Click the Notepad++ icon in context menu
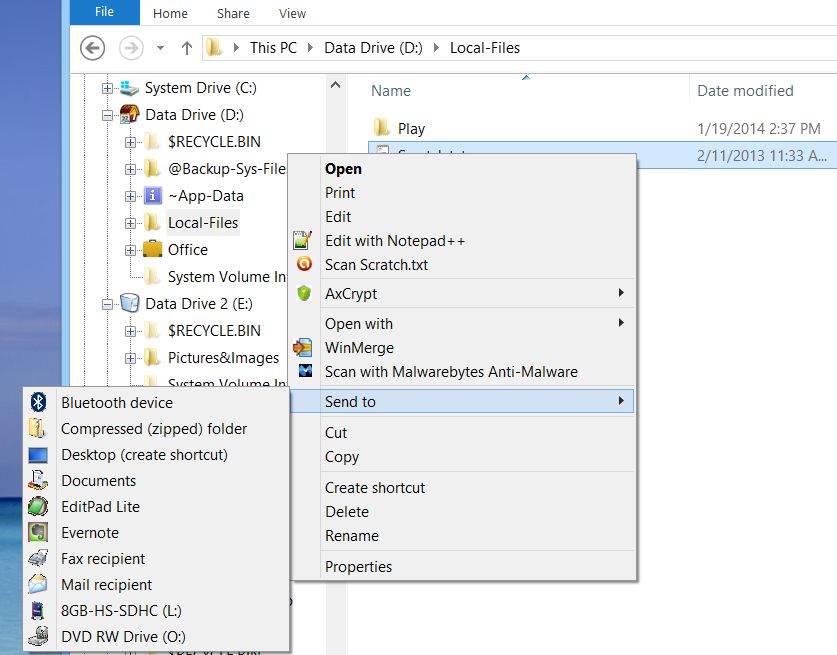Viewport: 837px width, 655px height. [303, 241]
